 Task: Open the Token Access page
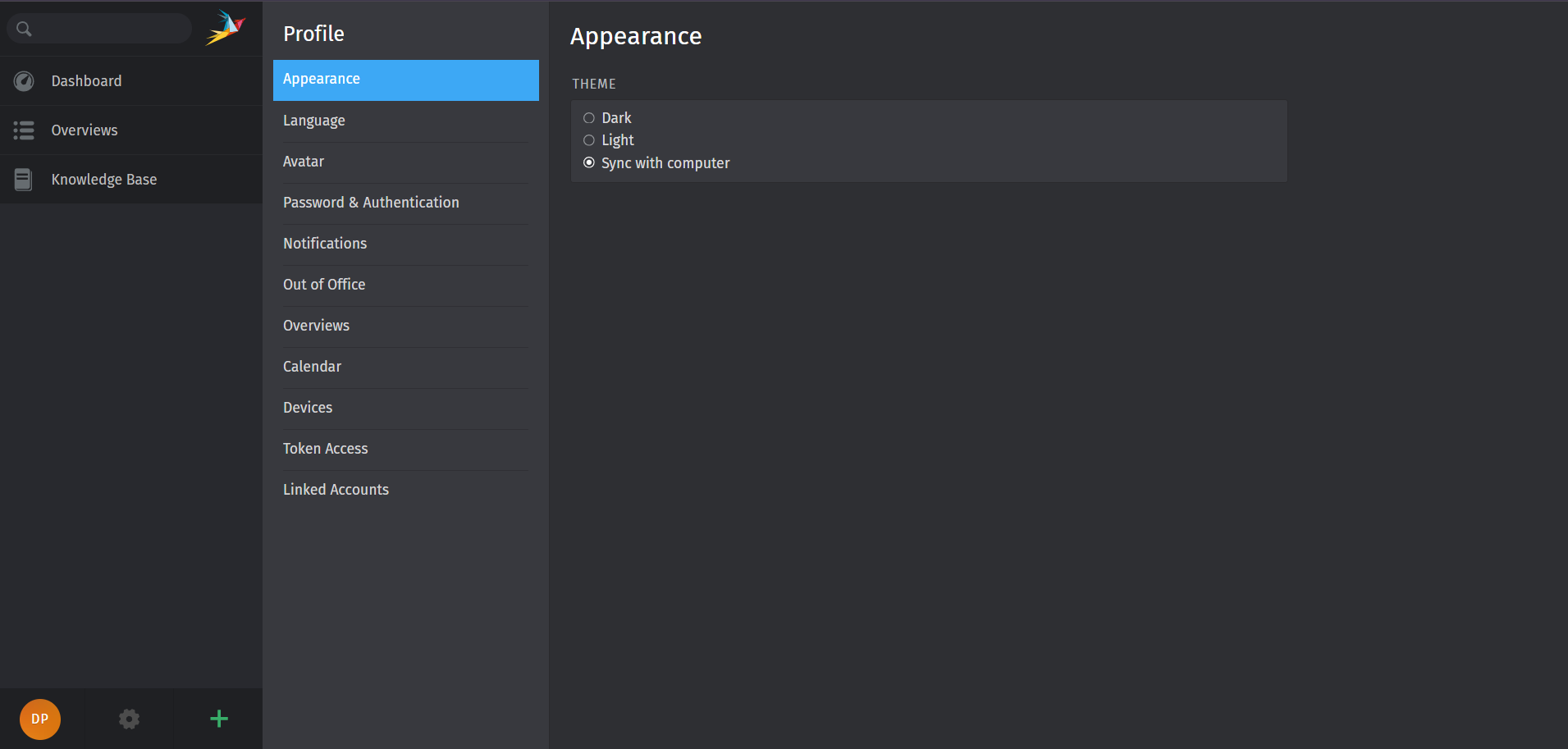(325, 448)
